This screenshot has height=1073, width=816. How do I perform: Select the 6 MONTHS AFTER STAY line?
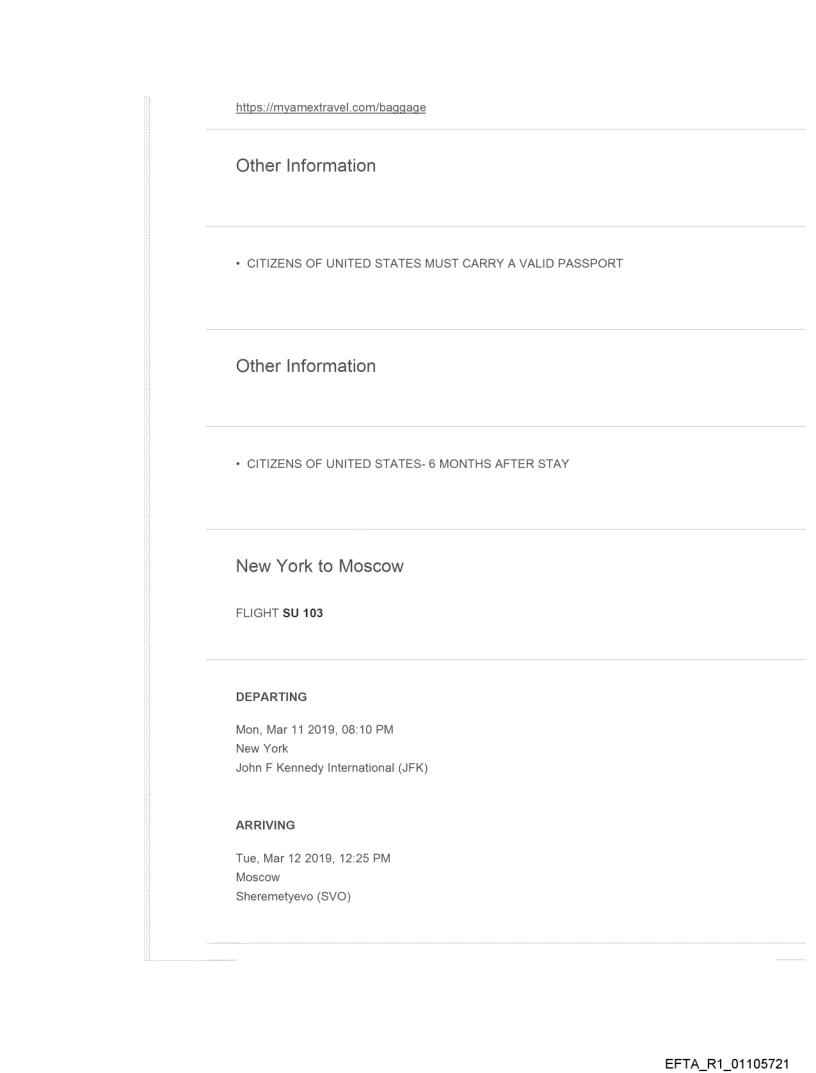[407, 464]
